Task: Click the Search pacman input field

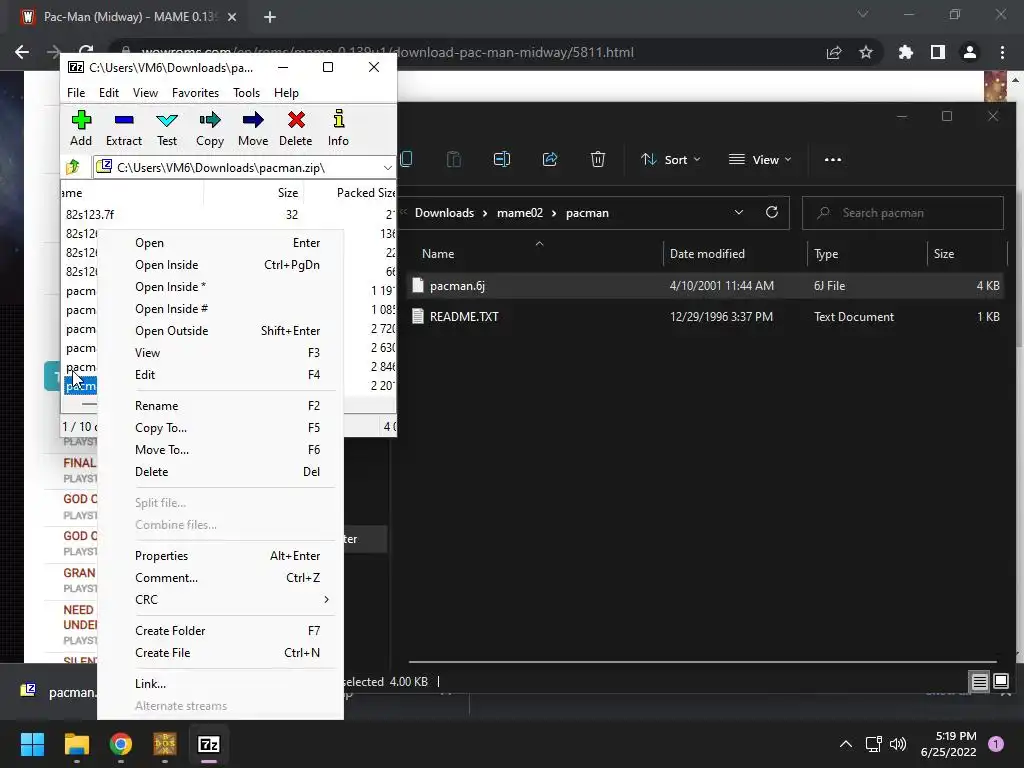Action: 903,213
